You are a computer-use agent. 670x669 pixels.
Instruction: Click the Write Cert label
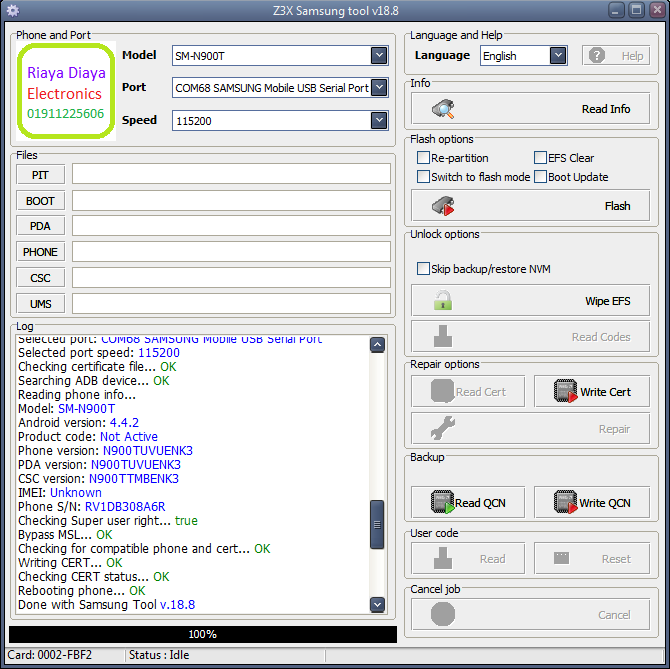[605, 392]
